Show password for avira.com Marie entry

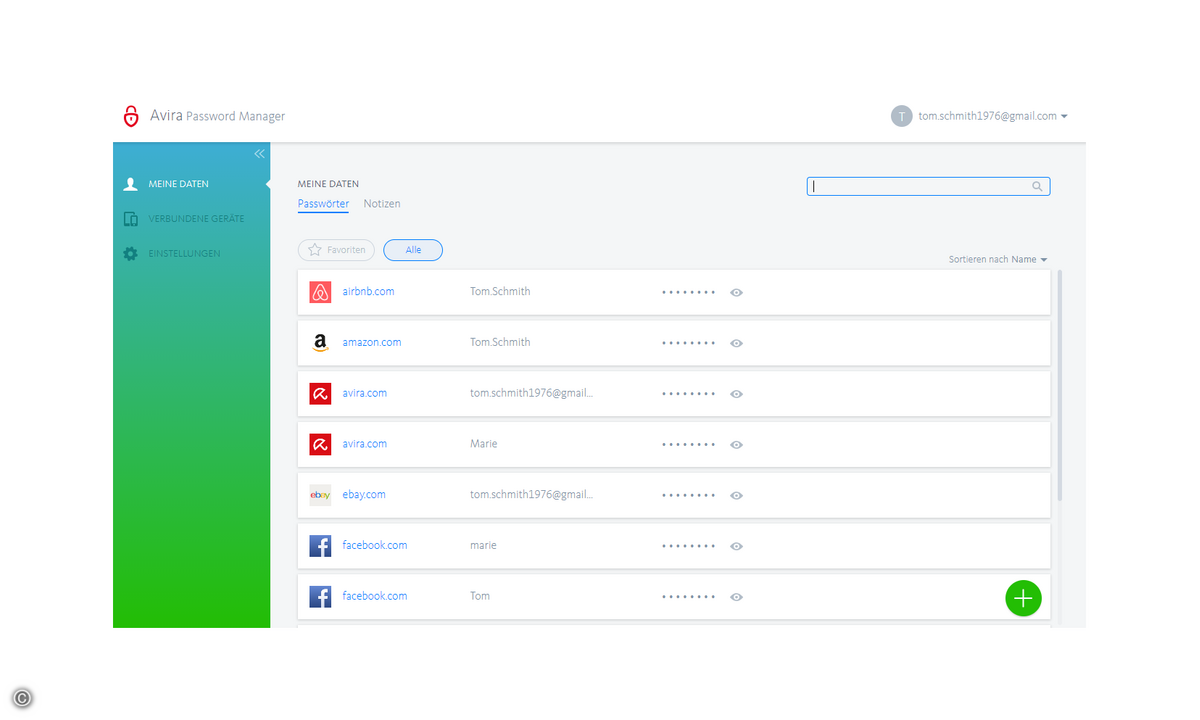tap(736, 444)
